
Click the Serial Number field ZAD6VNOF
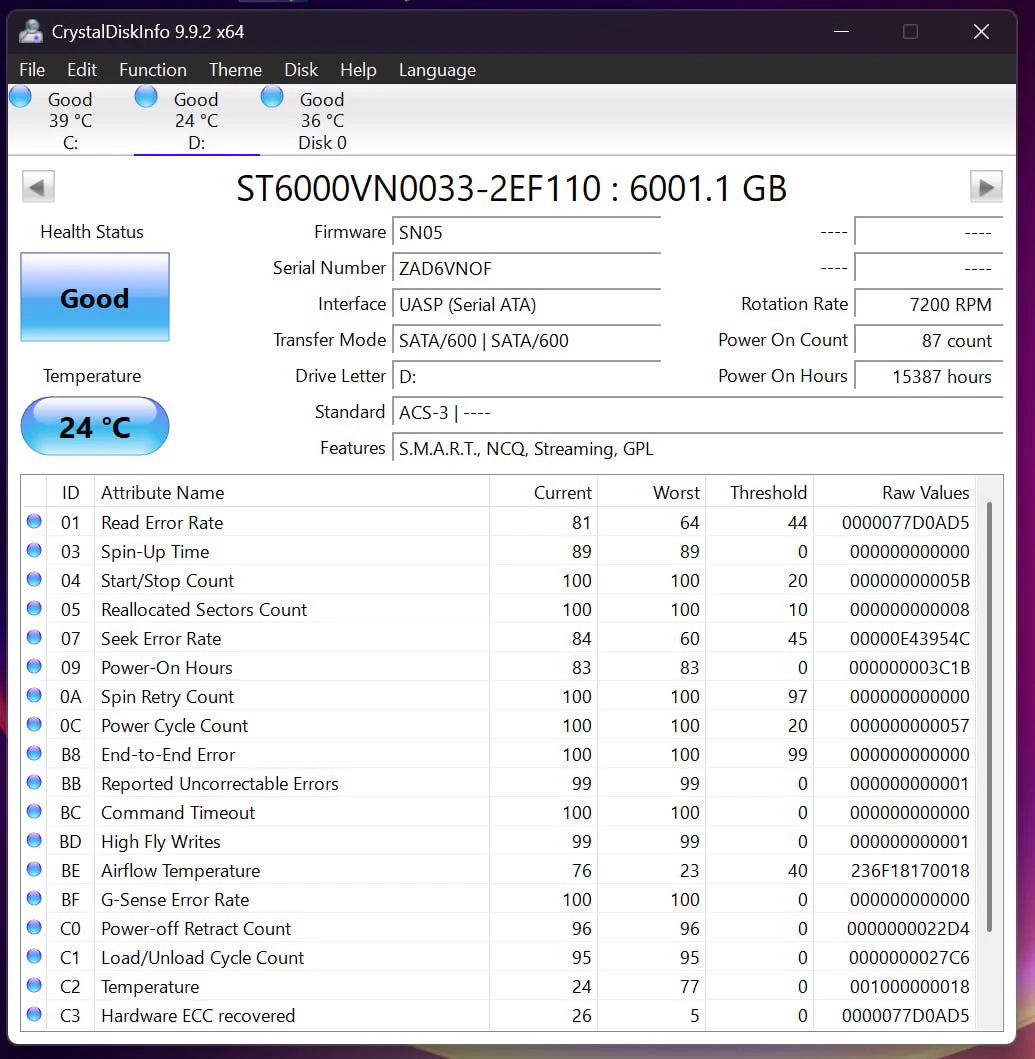pyautogui.click(x=526, y=268)
